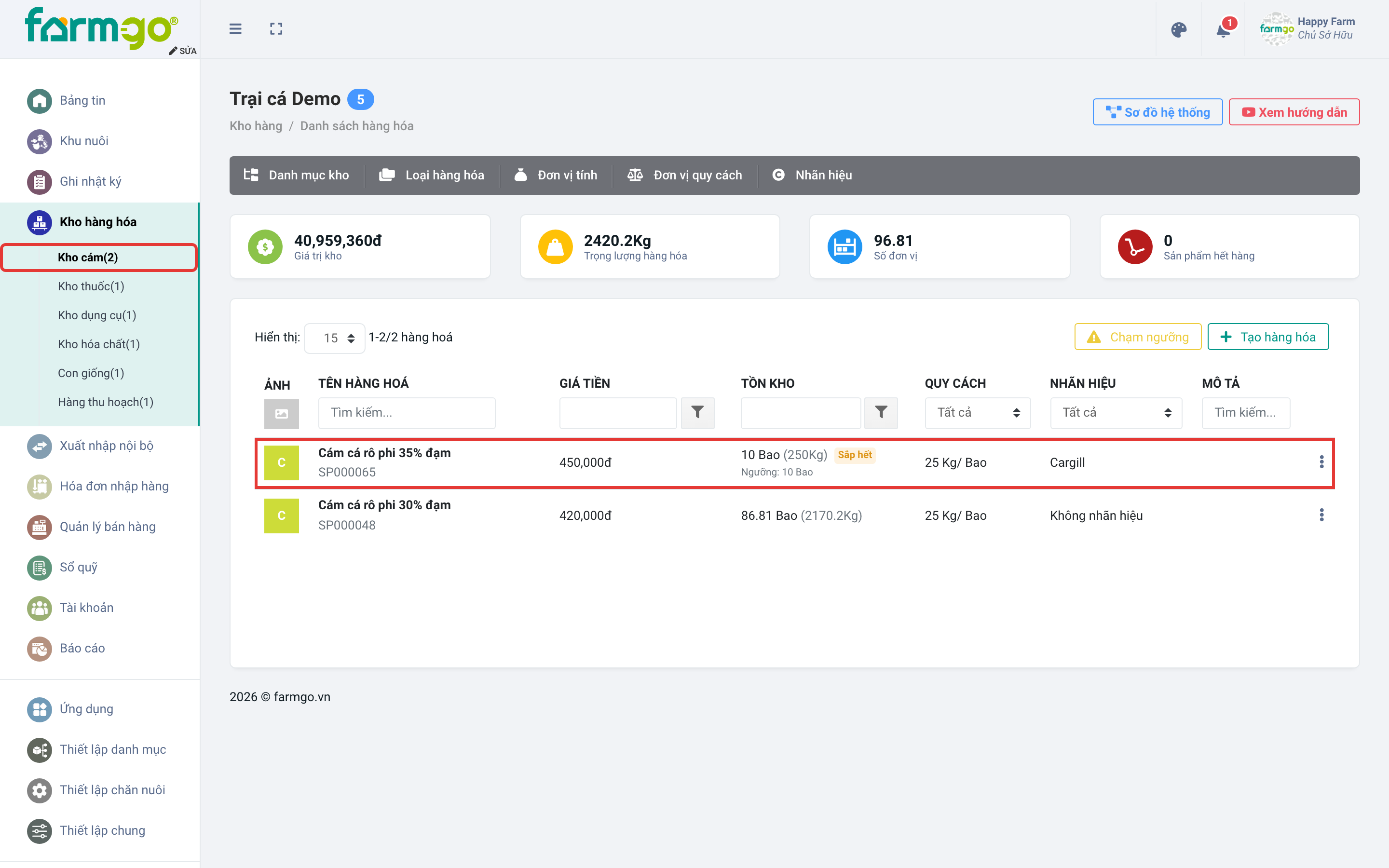This screenshot has height=868, width=1389.
Task: Open the options menu for SP000048 row
Action: click(x=1321, y=515)
